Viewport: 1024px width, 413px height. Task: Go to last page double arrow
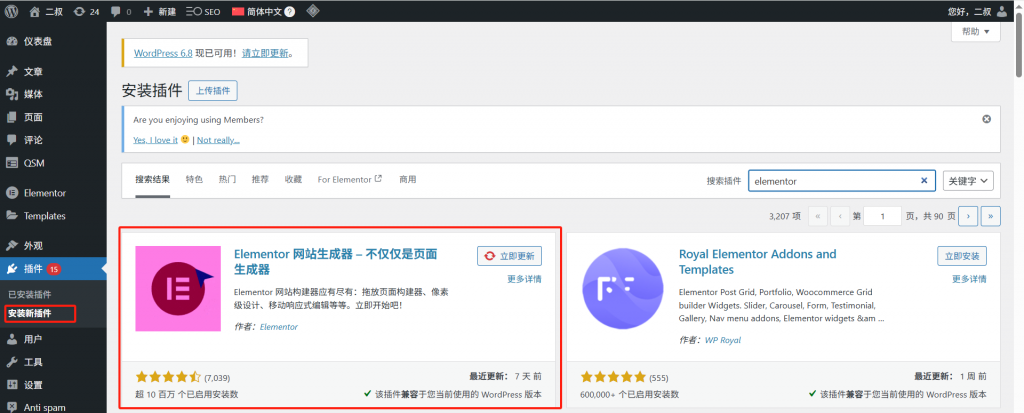[x=991, y=216]
